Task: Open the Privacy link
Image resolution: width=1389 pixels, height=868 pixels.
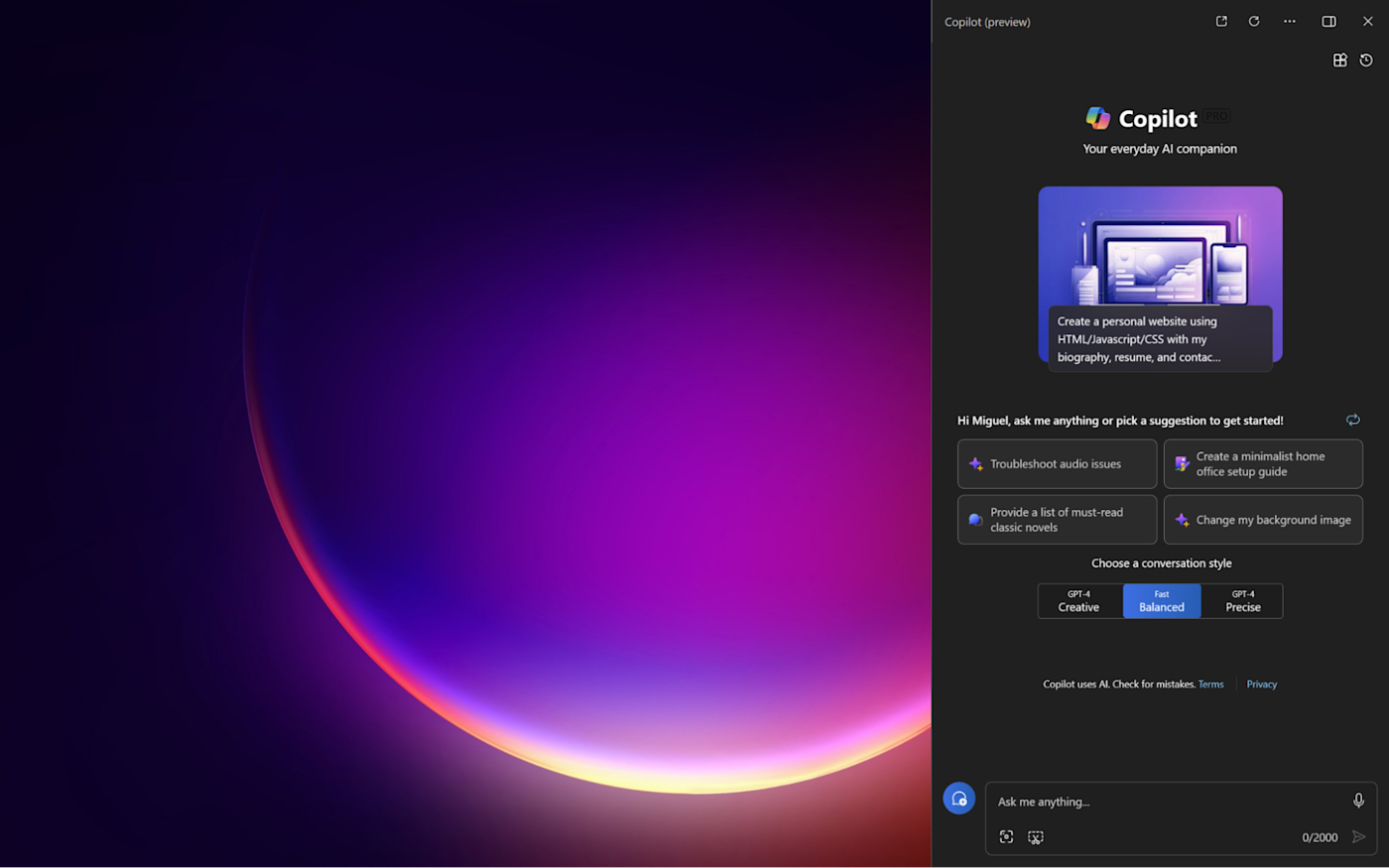Action: (1262, 684)
